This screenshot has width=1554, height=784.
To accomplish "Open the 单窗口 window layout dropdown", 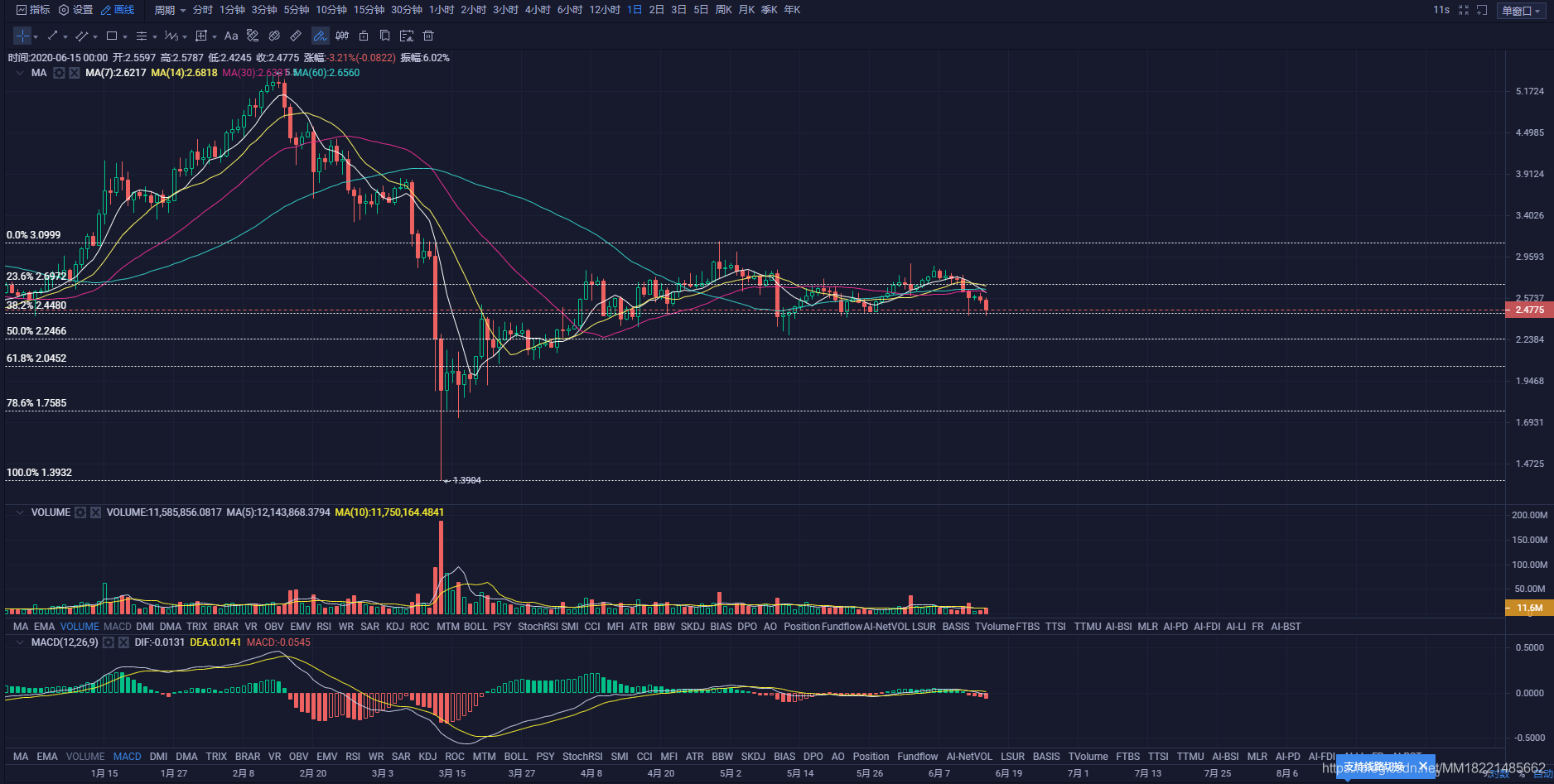I will point(1522,11).
